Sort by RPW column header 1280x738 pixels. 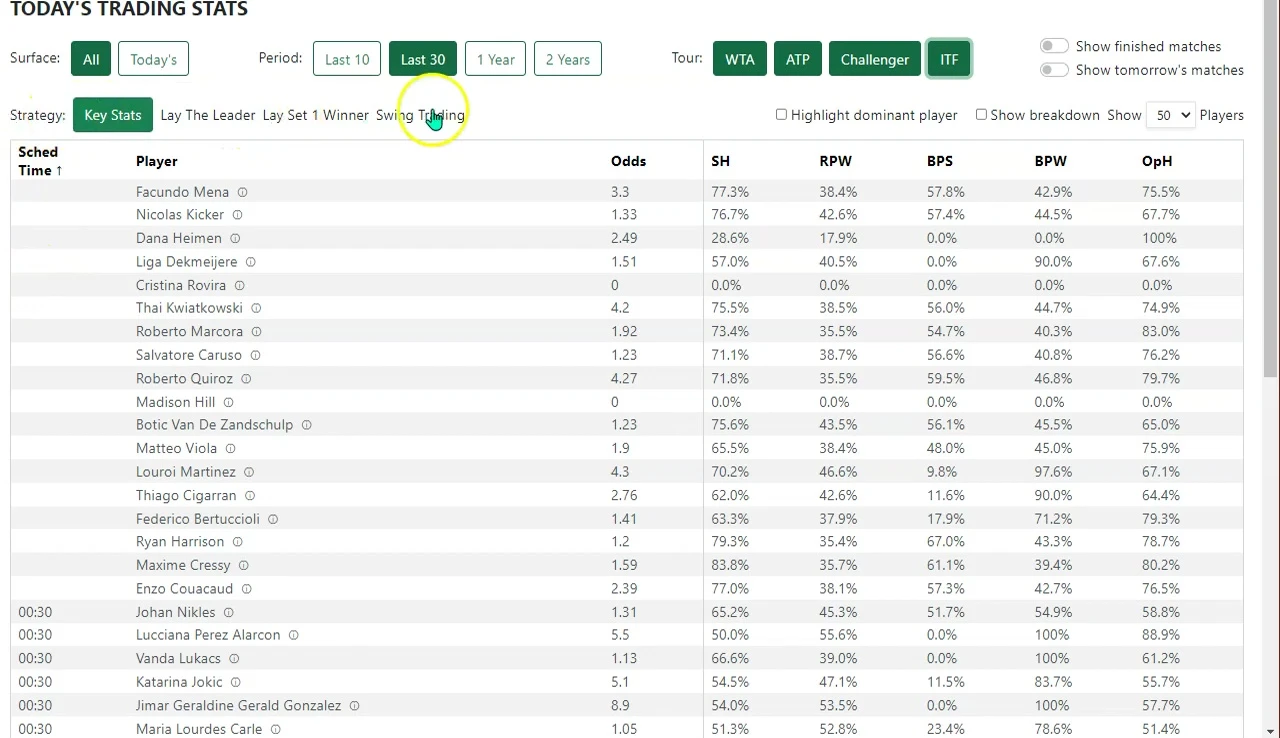836,161
